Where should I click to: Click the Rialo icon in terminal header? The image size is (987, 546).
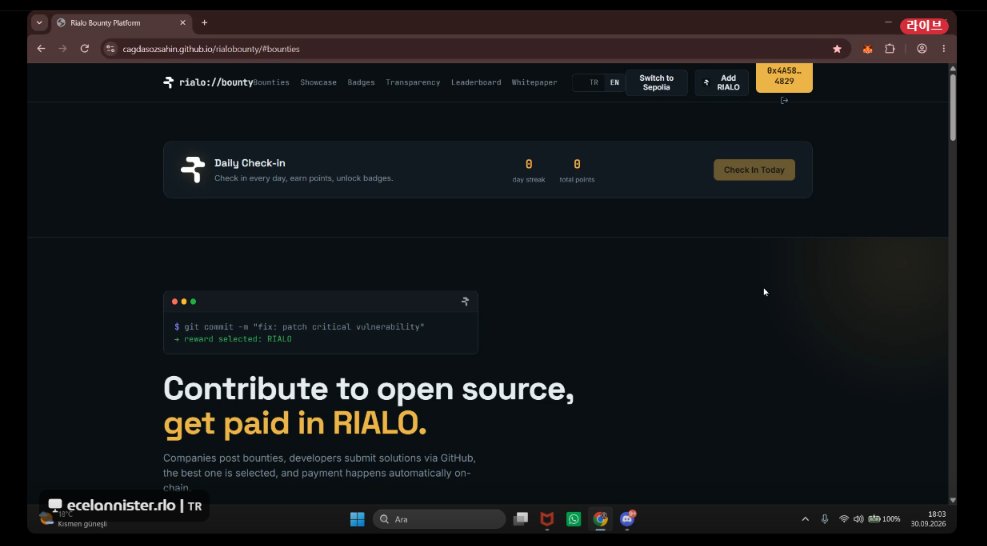465,302
